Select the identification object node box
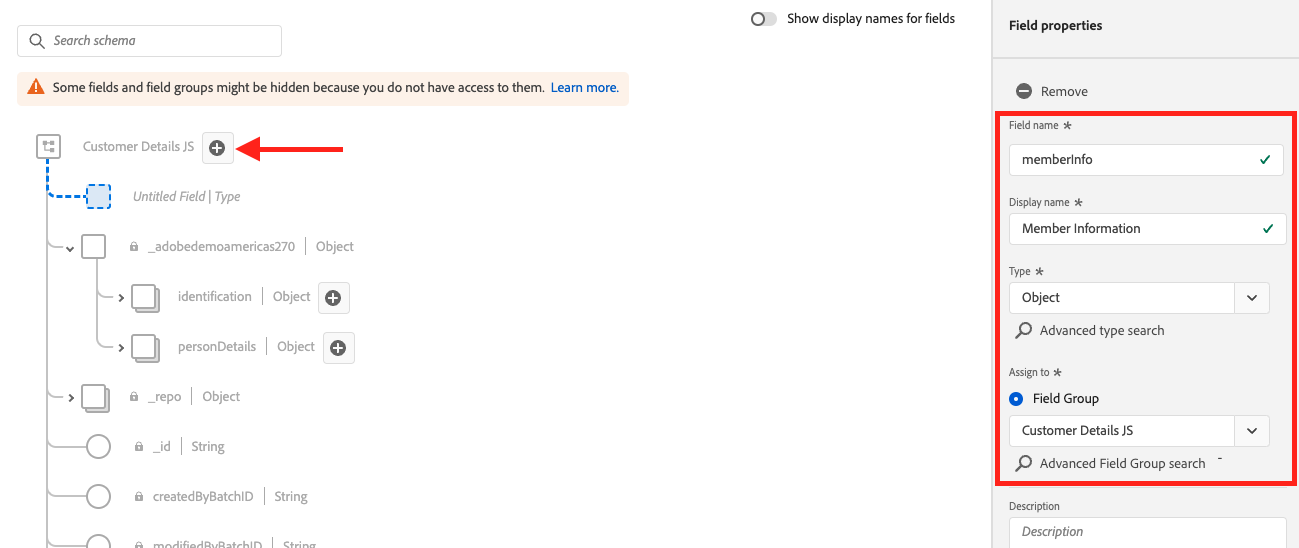Screen dimensions: 1299x548 pyautogui.click(x=146, y=297)
